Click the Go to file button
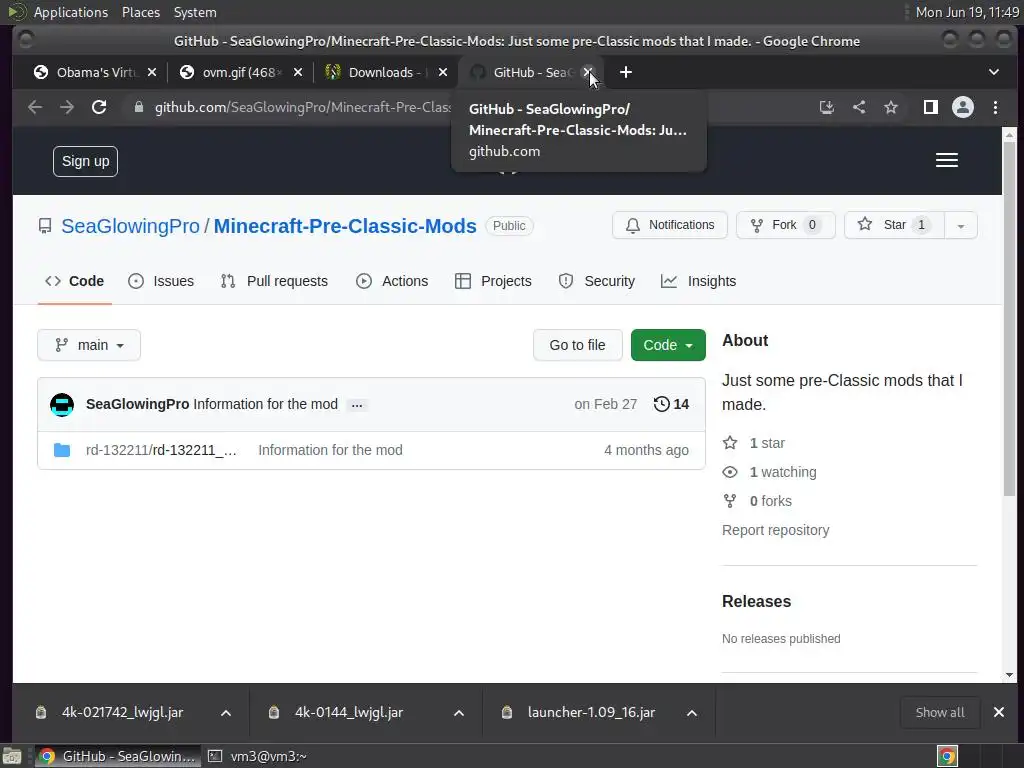Screen dimensions: 1024x768 point(577,345)
